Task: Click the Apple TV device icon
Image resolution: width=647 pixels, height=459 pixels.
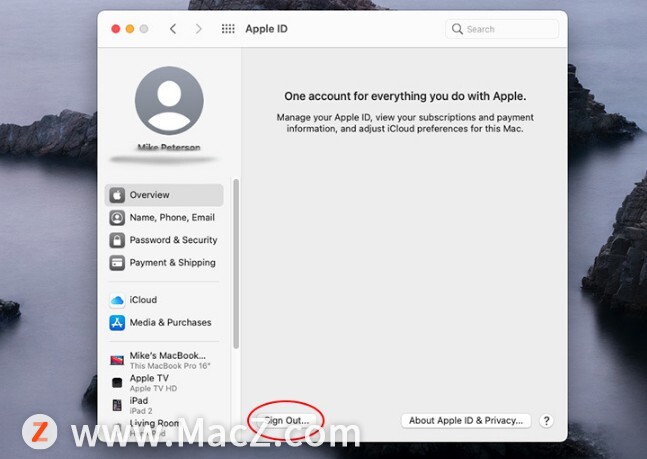Action: click(117, 383)
